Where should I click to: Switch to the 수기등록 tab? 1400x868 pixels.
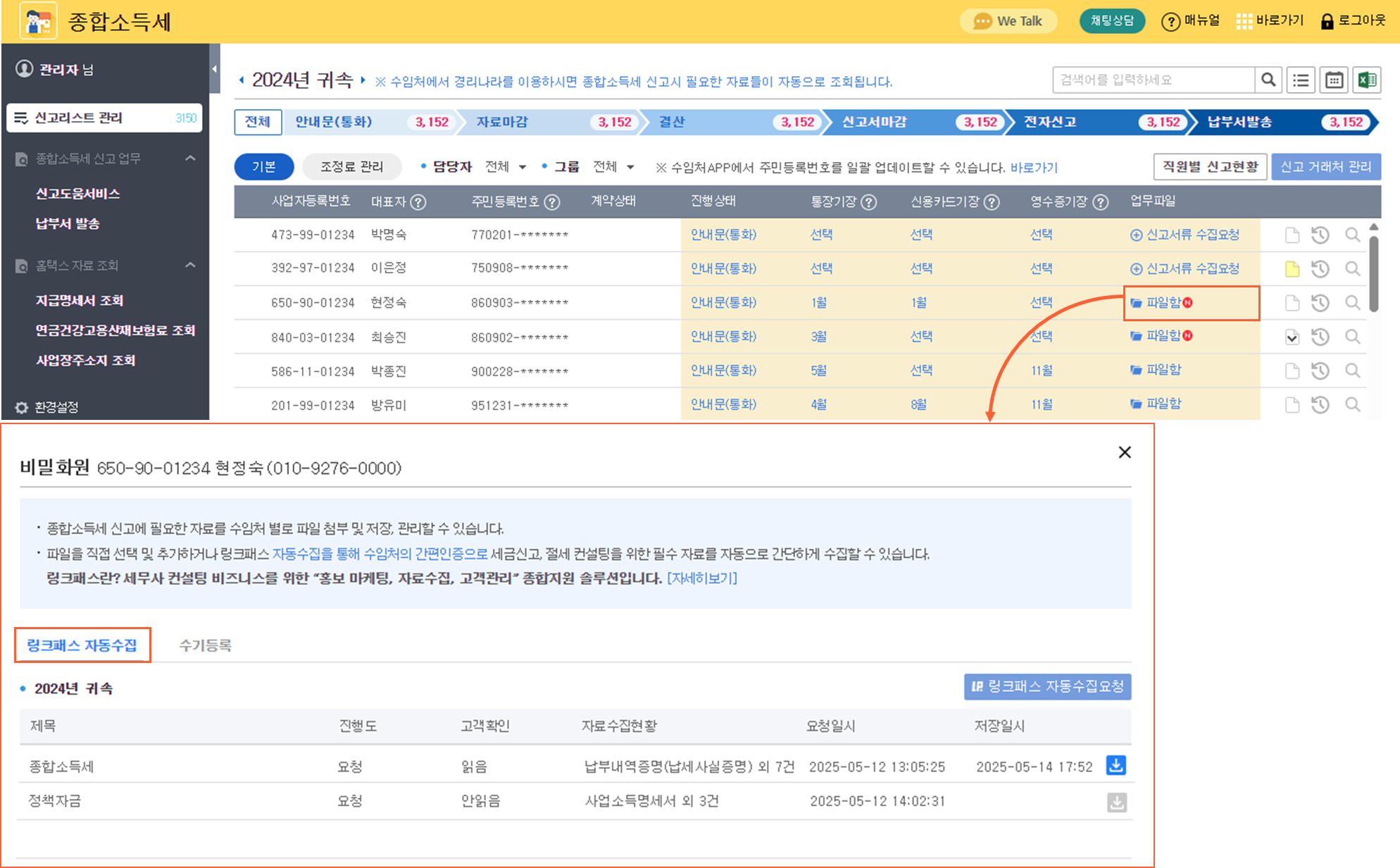[x=206, y=645]
